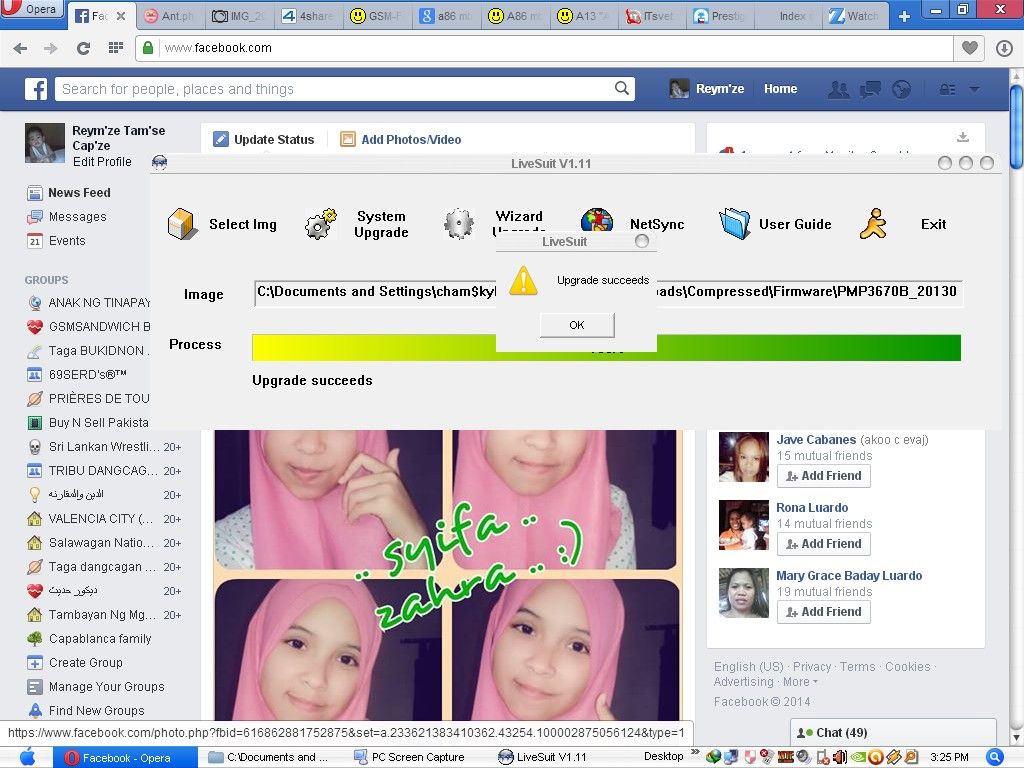Open NetSync globe icon in LiveSuit
This screenshot has width=1024, height=768.
coord(597,220)
